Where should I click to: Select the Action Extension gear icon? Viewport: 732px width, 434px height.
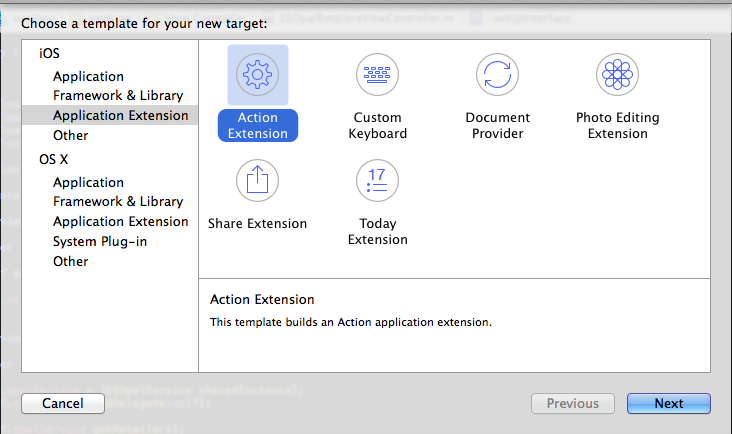(258, 74)
